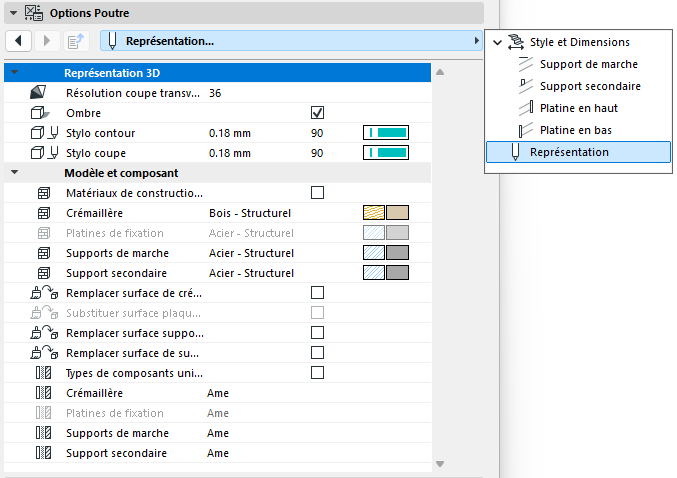Click the Stylo contour 0.18 mm value

click(x=230, y=133)
